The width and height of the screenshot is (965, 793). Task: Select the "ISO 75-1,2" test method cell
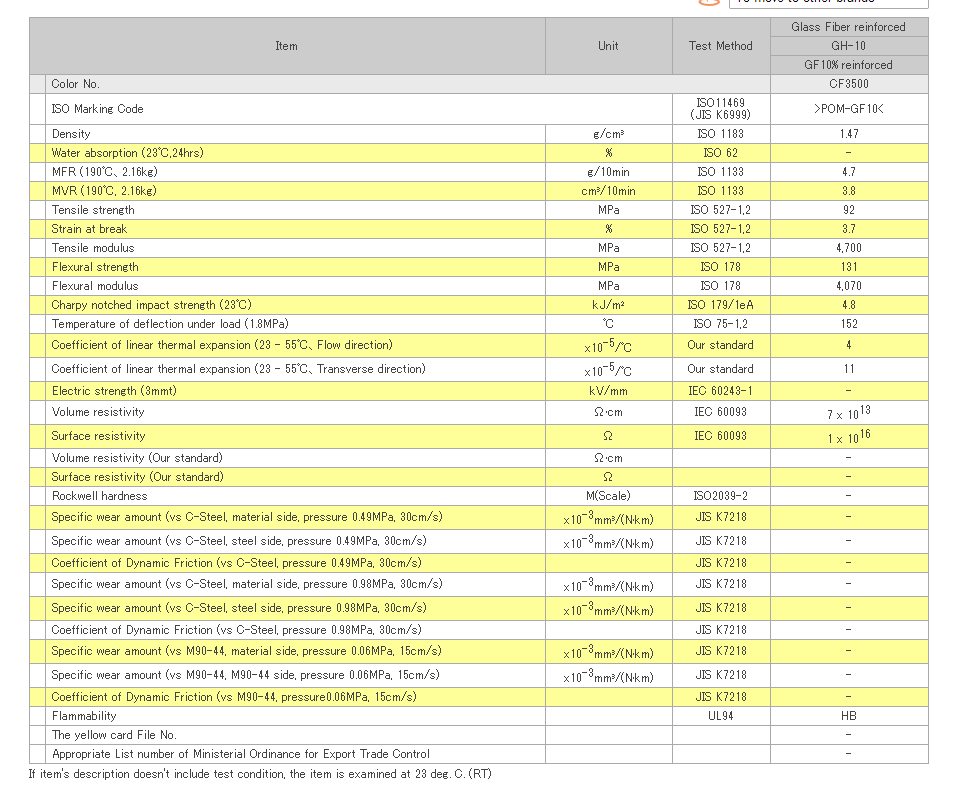point(721,325)
